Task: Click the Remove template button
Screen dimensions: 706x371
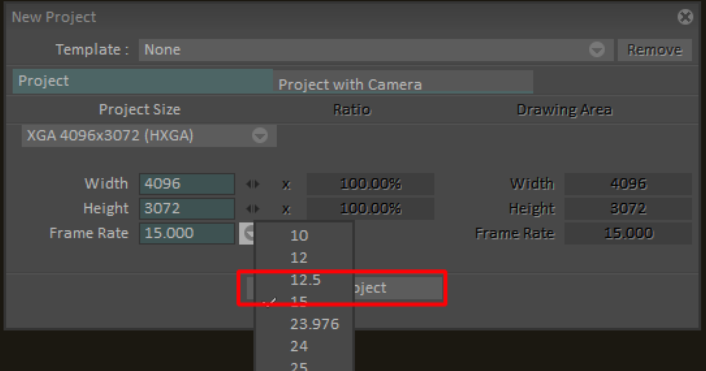Action: pyautogui.click(x=654, y=50)
